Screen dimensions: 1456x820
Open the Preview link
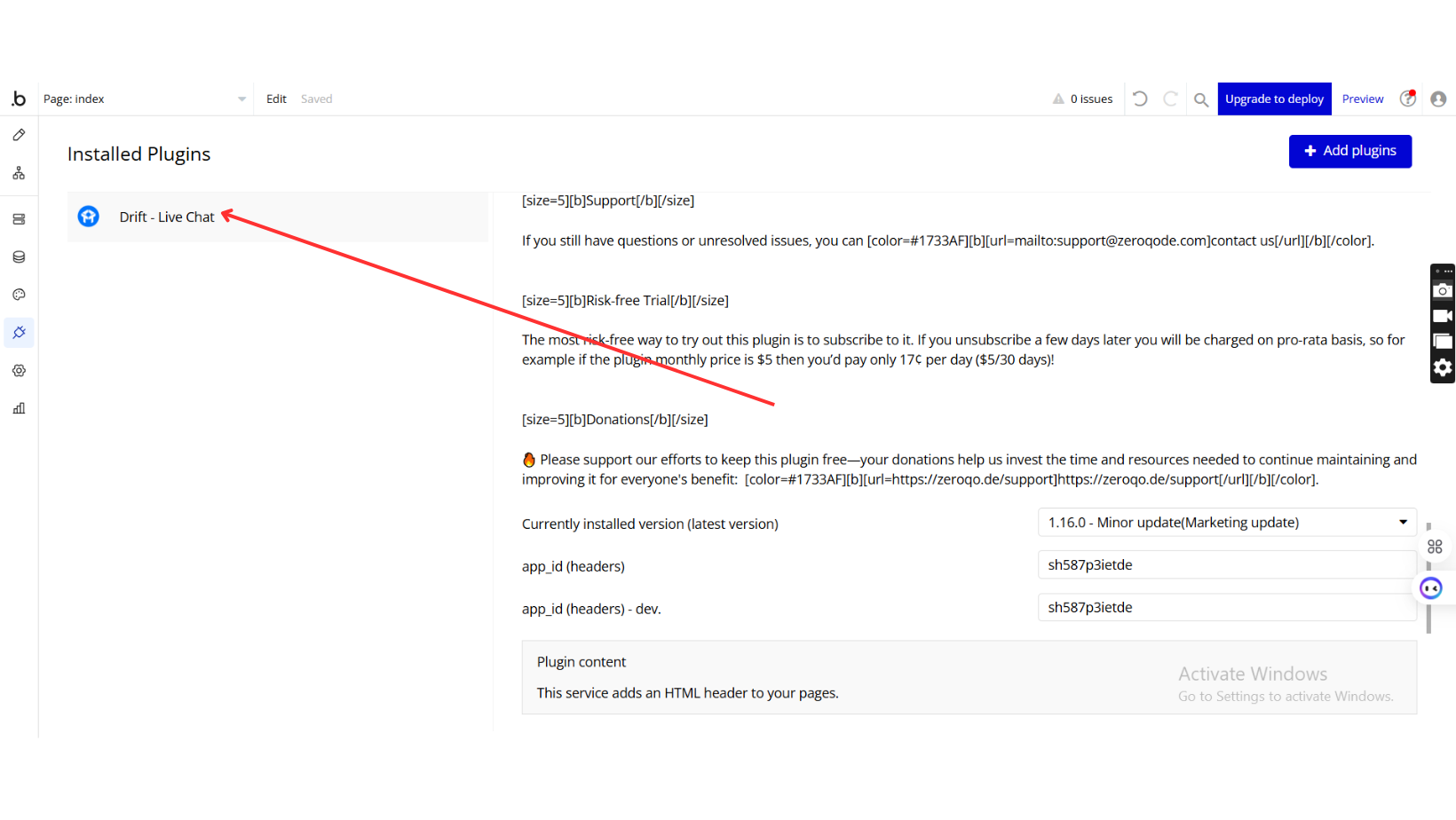(x=1363, y=99)
